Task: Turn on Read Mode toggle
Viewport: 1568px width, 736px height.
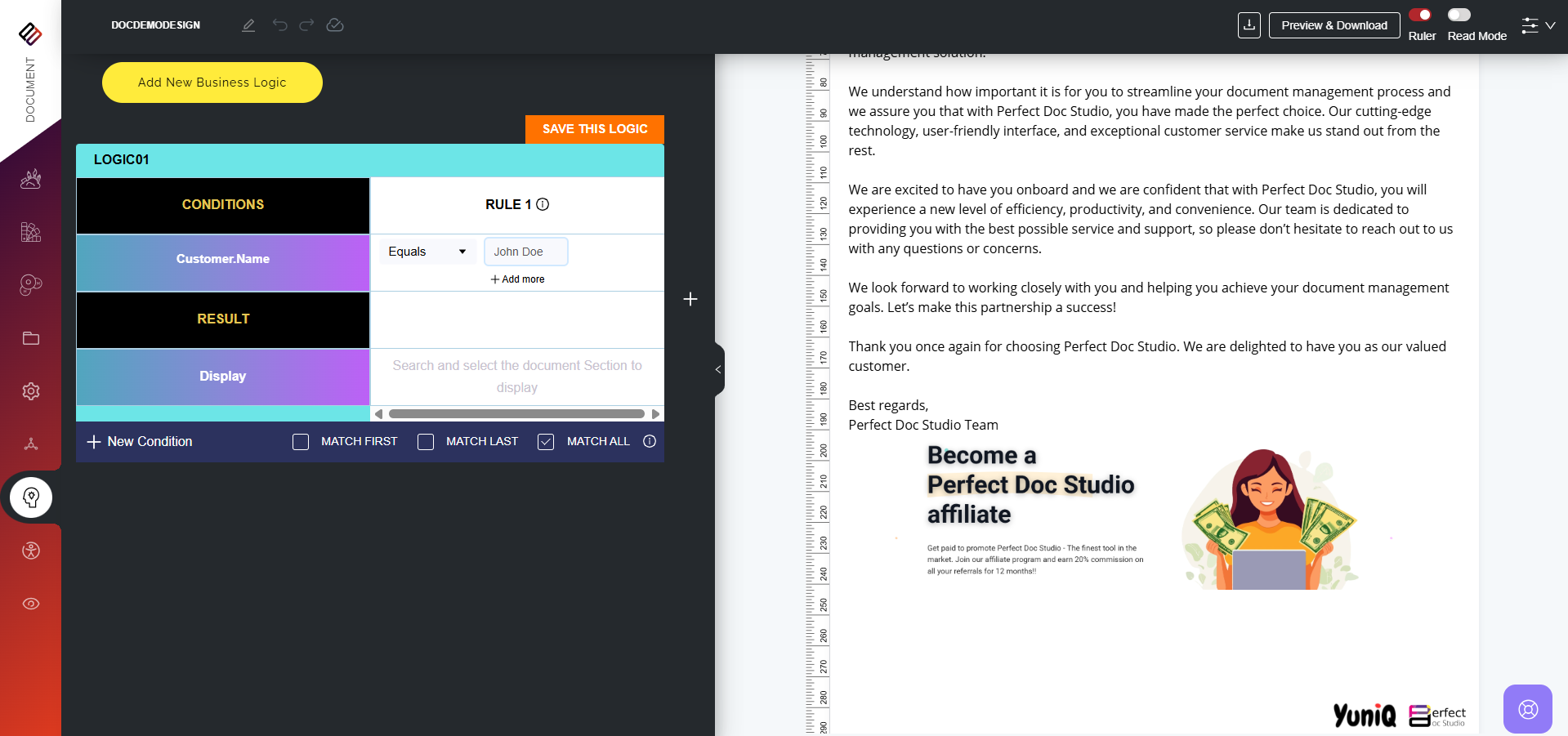Action: coord(1459,15)
